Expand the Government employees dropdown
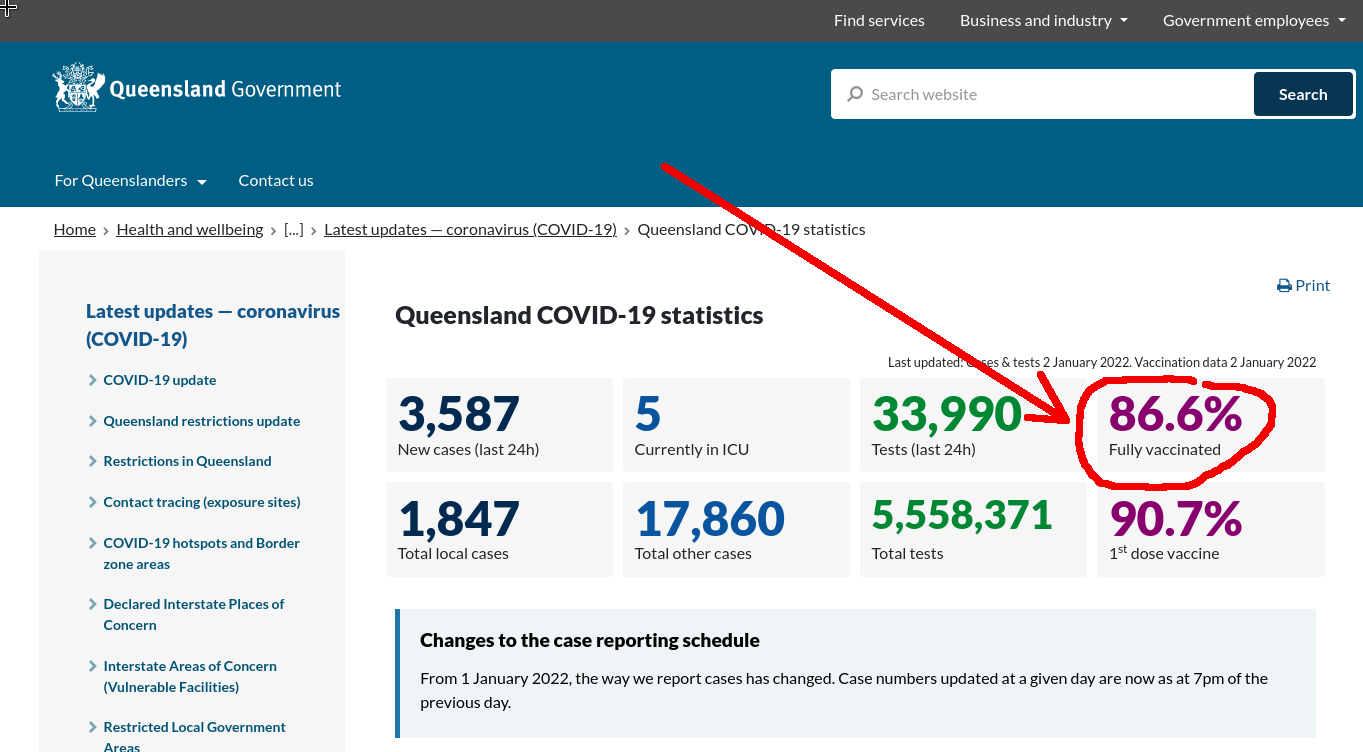Viewport: 1363px width, 752px height. 1254,20
